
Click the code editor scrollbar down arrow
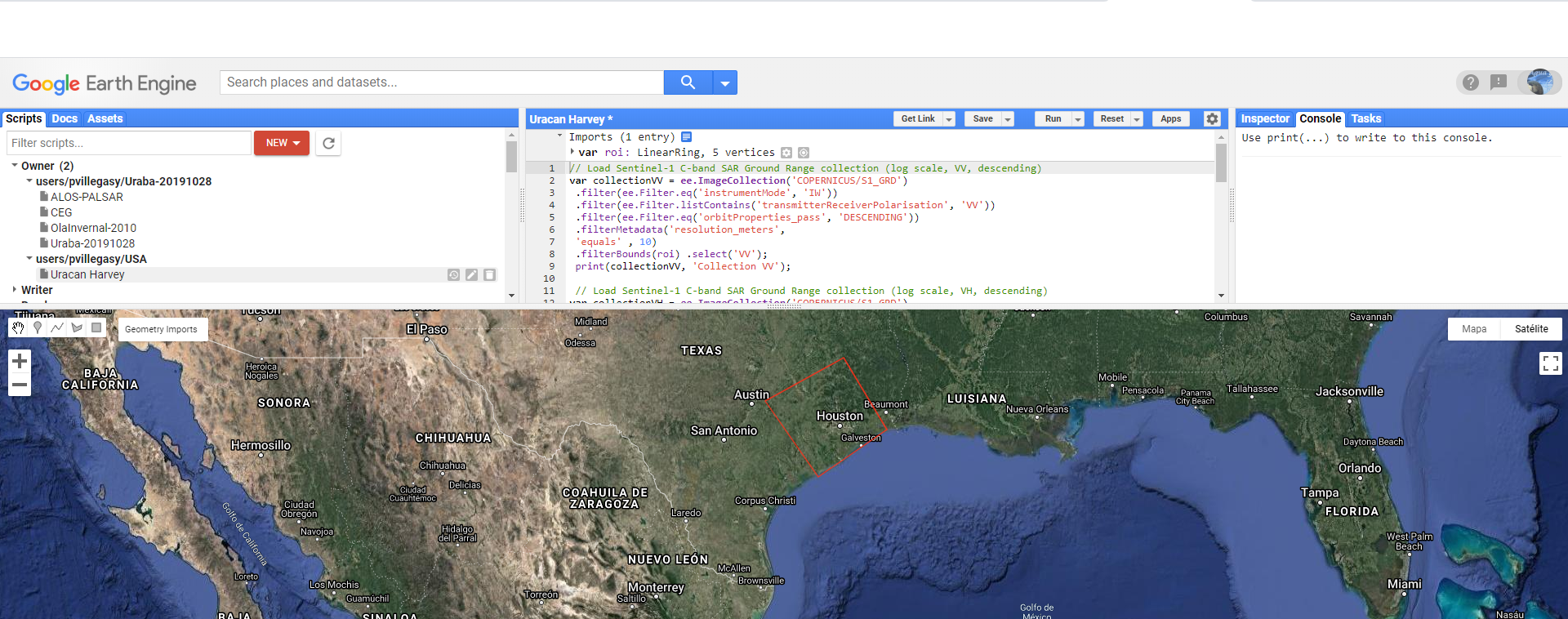(x=1222, y=296)
